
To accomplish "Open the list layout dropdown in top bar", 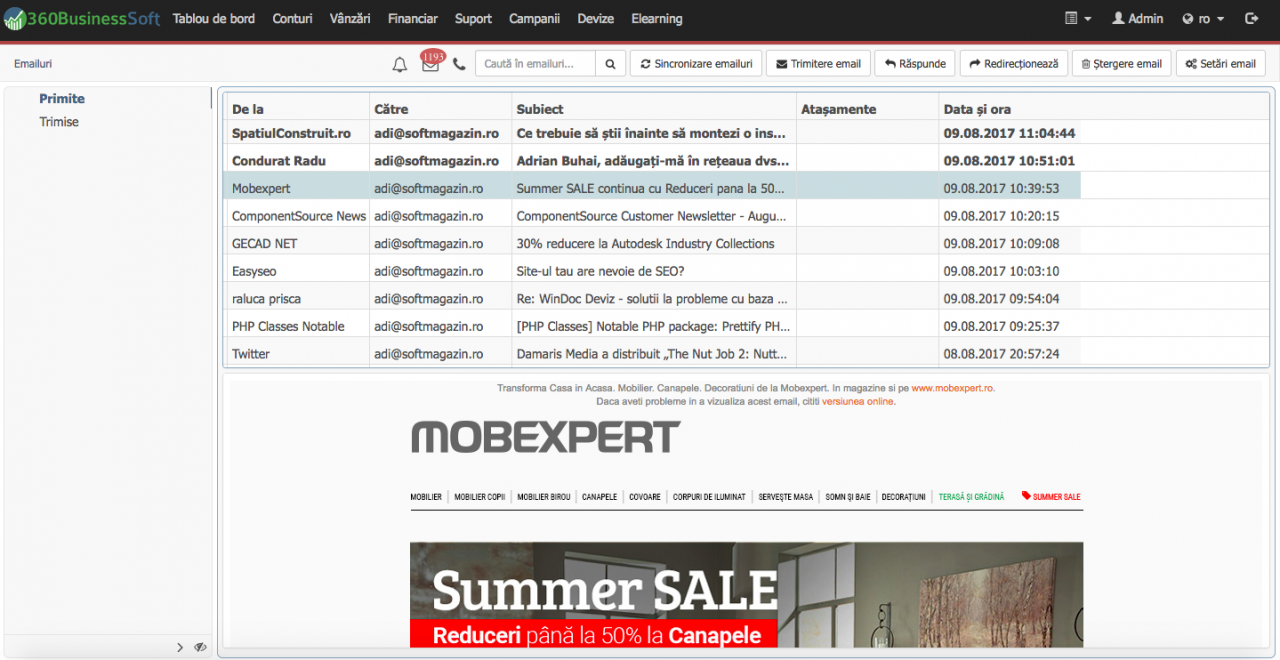I will pos(1078,19).
